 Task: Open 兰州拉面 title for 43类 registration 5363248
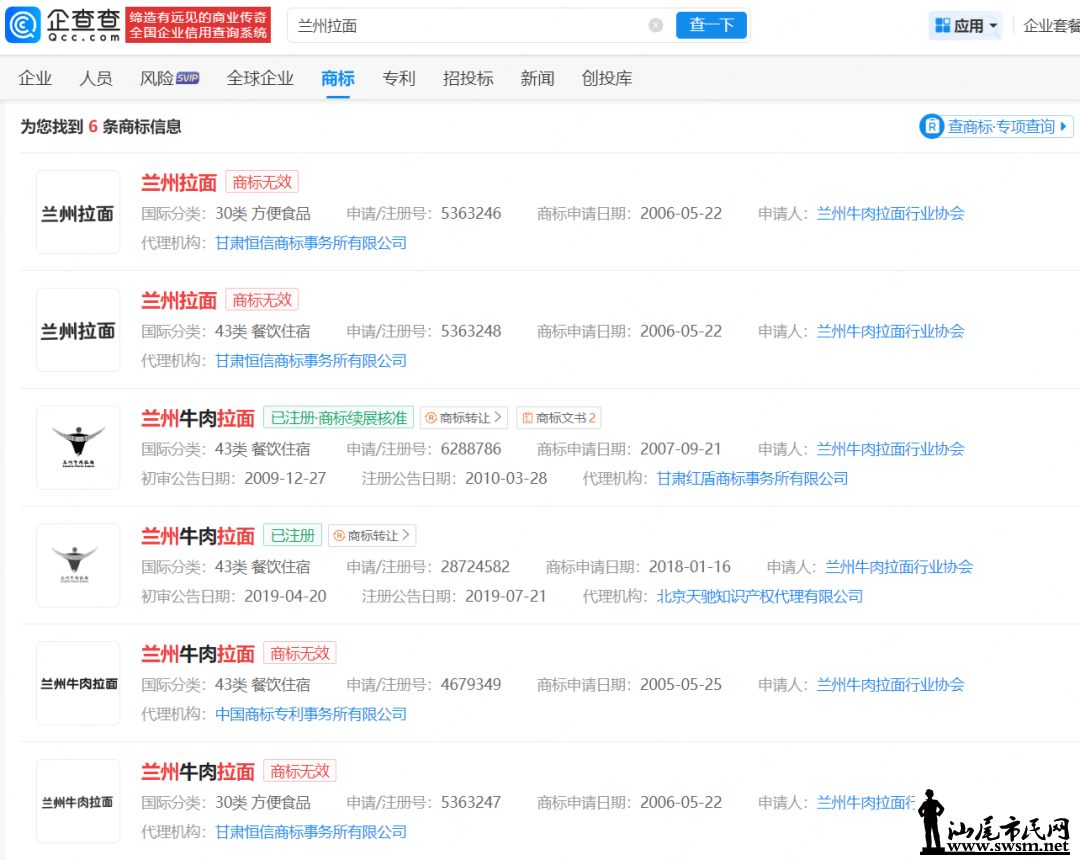179,300
